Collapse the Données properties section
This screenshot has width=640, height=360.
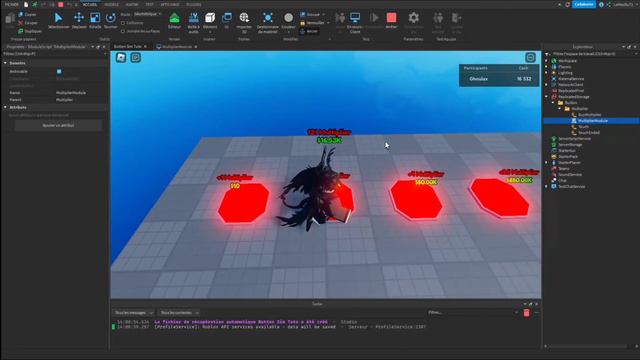(5, 63)
